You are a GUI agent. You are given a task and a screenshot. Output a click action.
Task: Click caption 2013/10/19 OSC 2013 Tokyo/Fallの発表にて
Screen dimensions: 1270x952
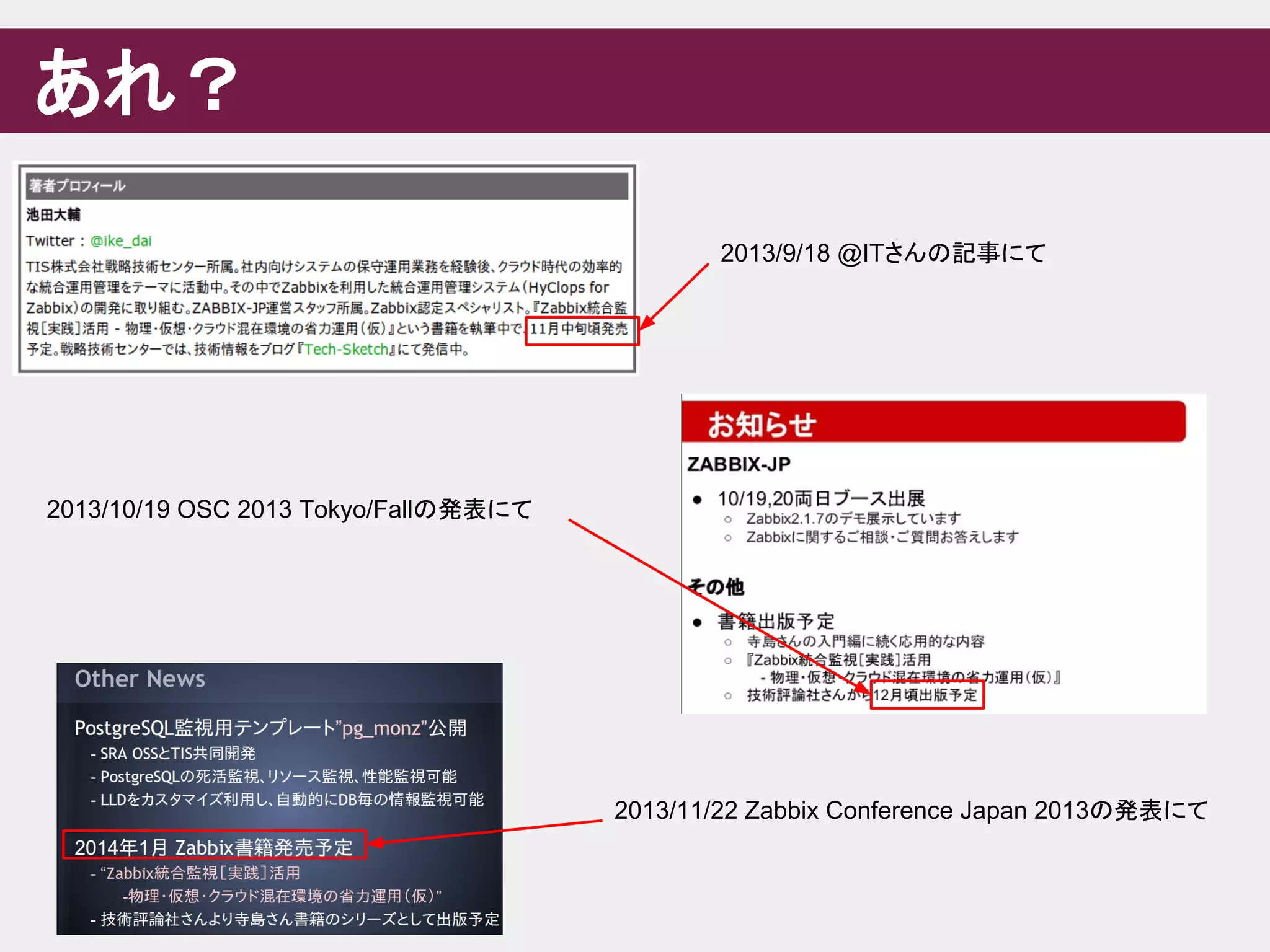pos(289,509)
